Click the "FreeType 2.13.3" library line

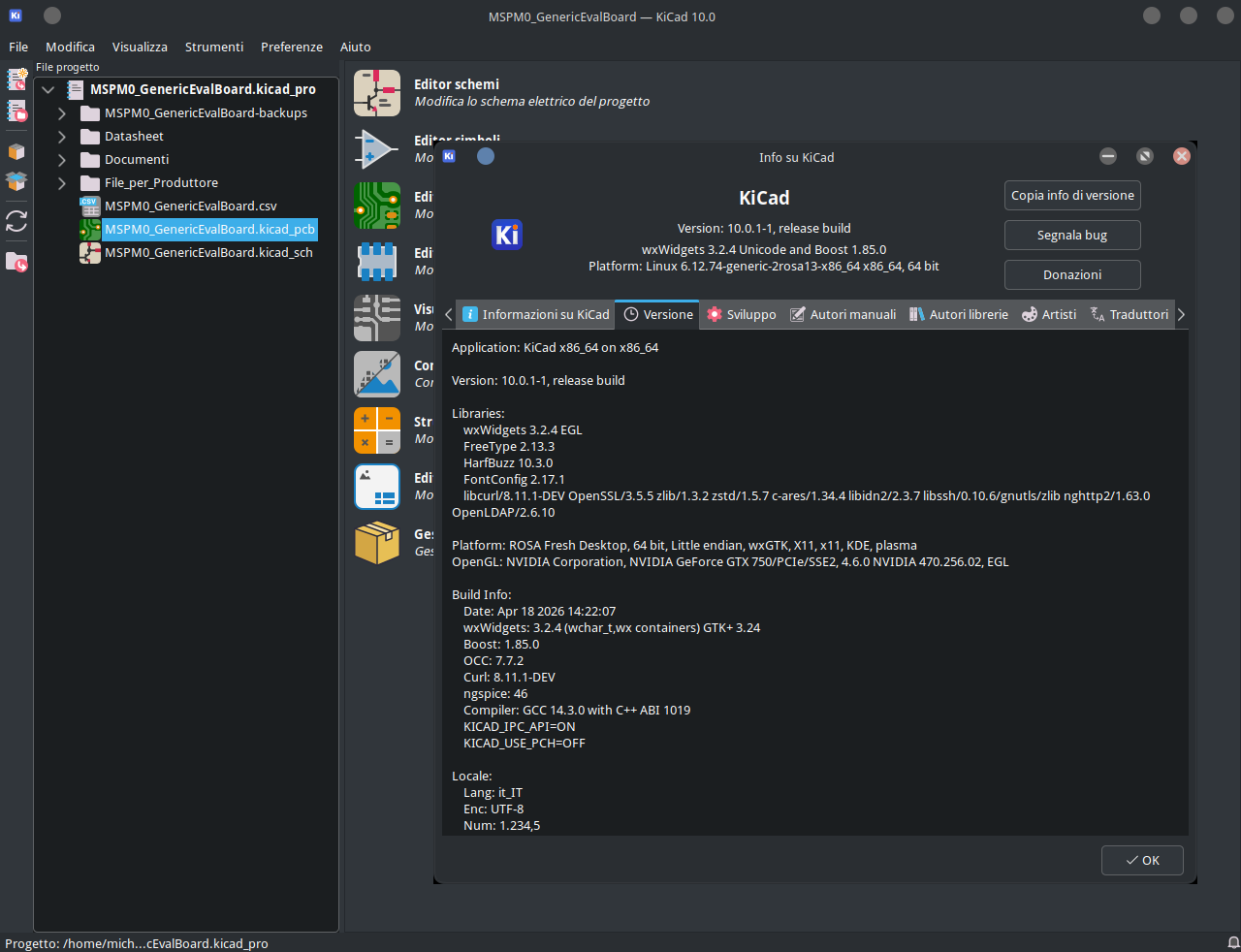(509, 446)
